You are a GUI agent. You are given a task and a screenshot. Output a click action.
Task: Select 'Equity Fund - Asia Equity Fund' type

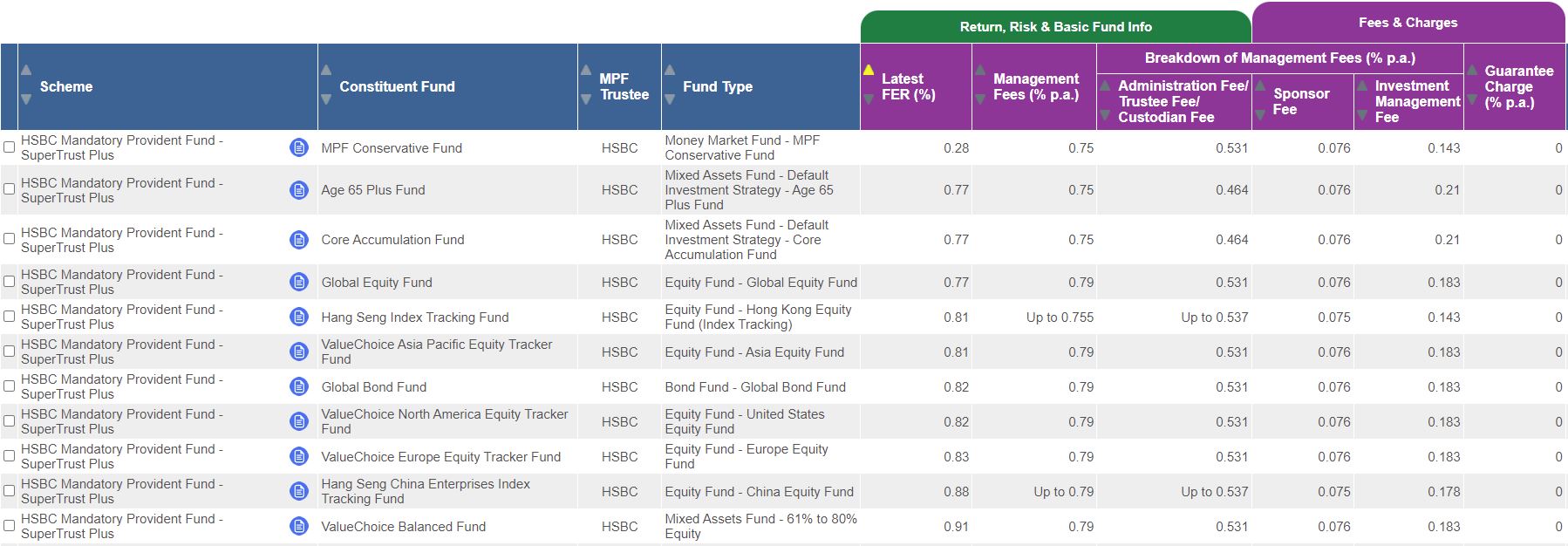754,351
